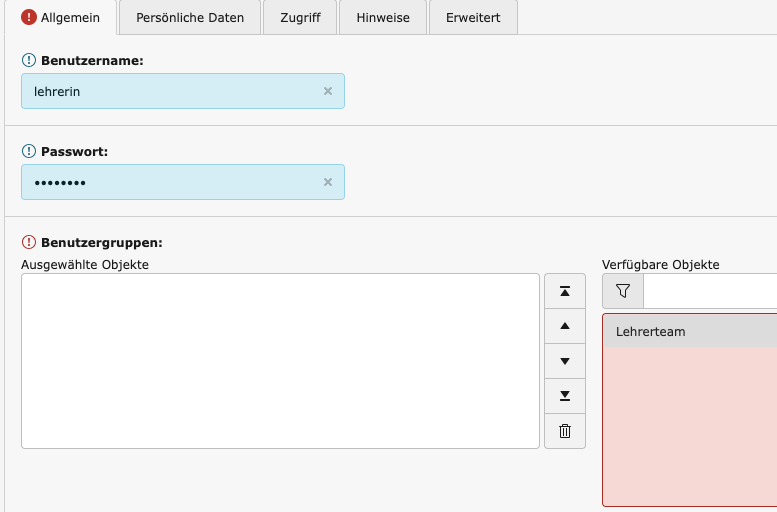
Task: Click the Passwort input field
Action: 183,182
